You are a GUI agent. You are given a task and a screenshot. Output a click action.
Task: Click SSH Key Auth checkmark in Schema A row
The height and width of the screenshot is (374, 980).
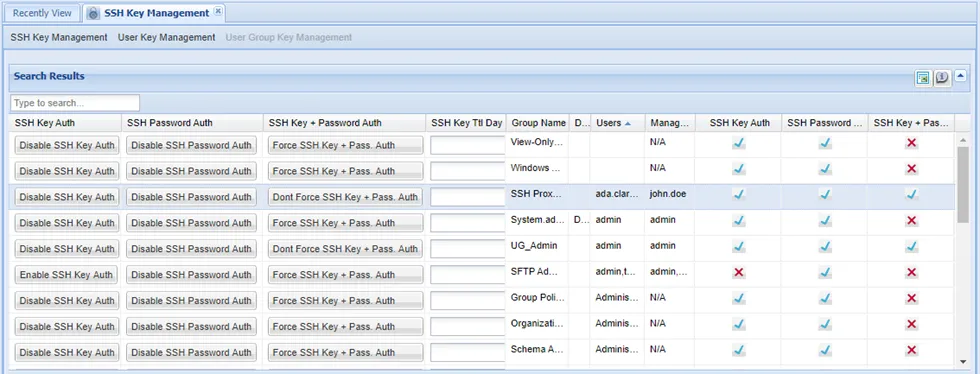pyautogui.click(x=739, y=350)
